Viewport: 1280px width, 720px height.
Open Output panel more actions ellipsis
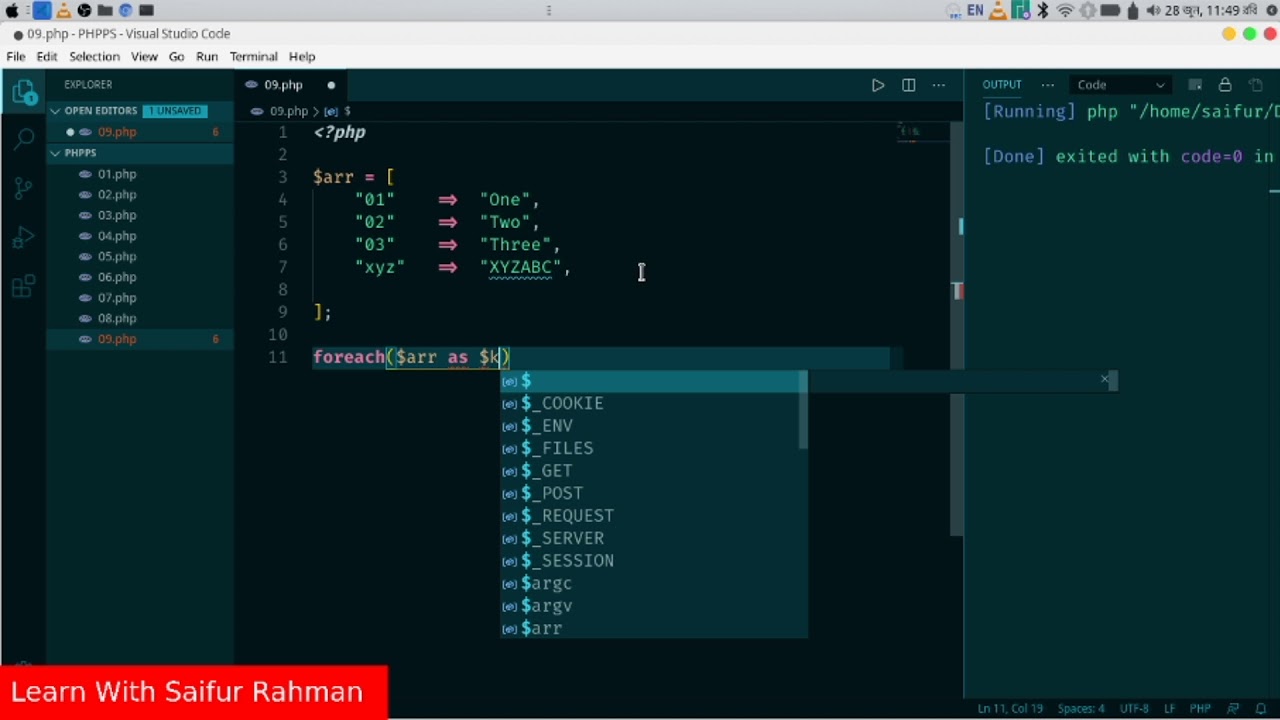(x=1047, y=85)
